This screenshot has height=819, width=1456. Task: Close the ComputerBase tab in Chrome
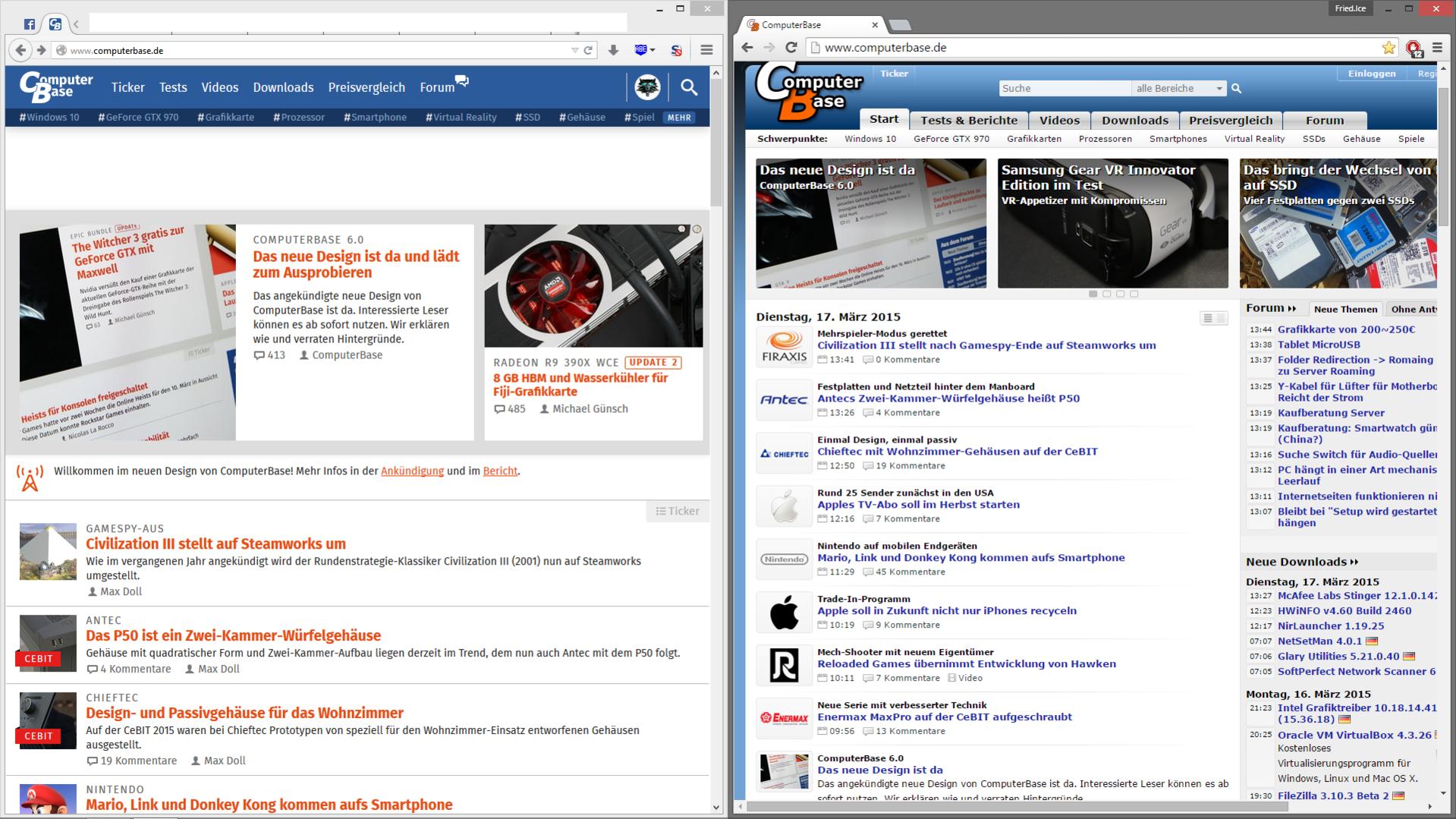[875, 25]
